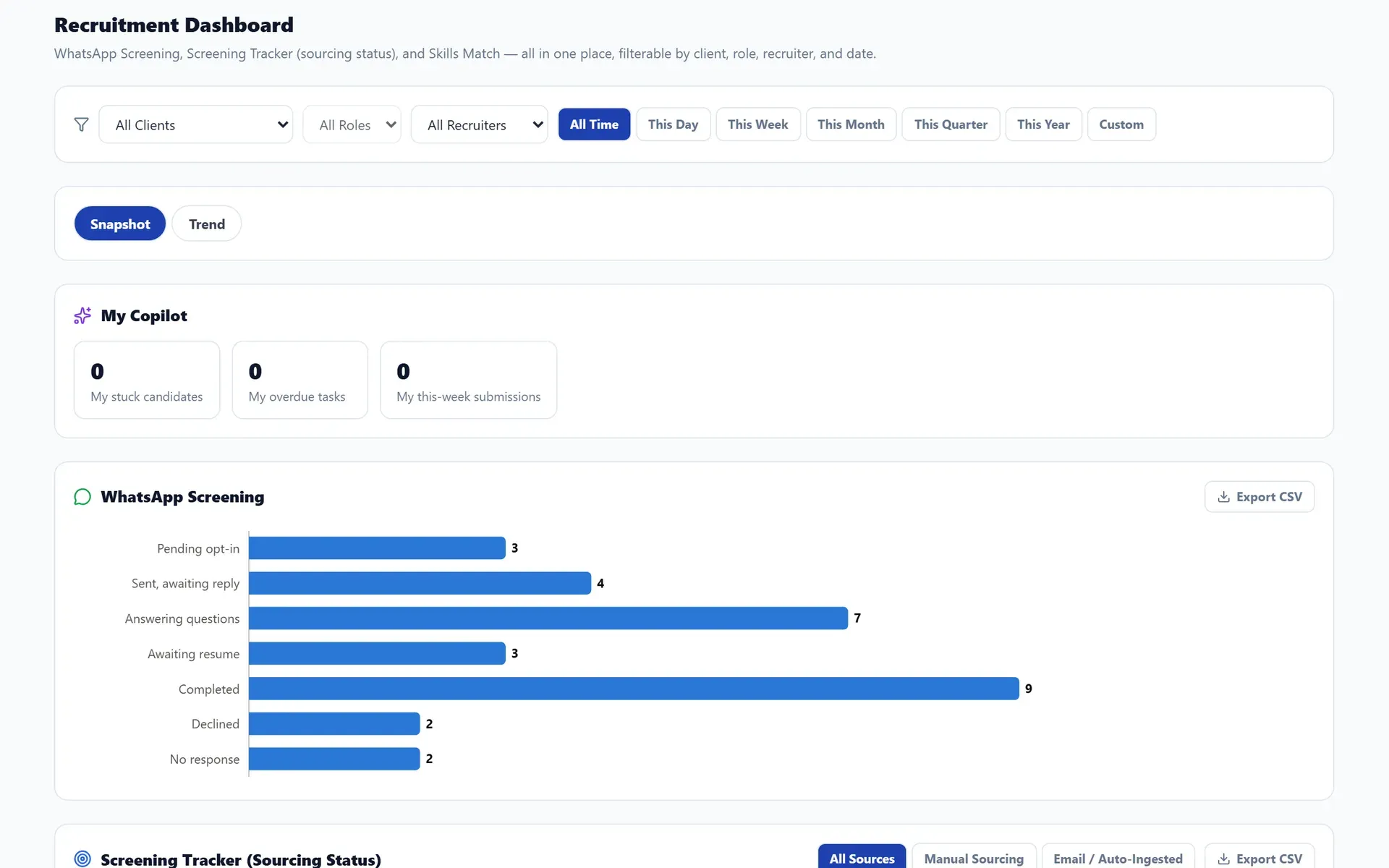This screenshot has height=868, width=1389.
Task: Click the Recruitment Dashboard heading
Action: tap(174, 25)
